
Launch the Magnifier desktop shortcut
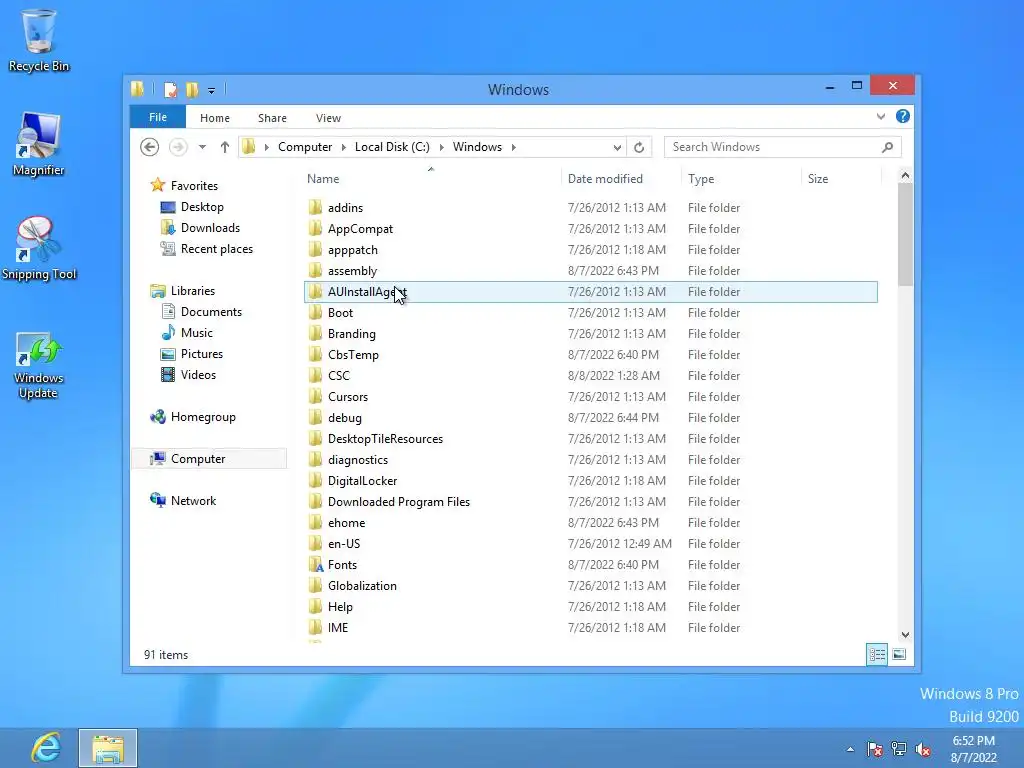(39, 144)
